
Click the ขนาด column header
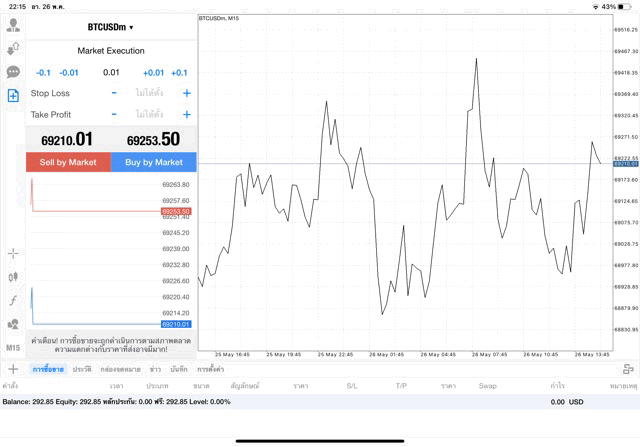(201, 386)
